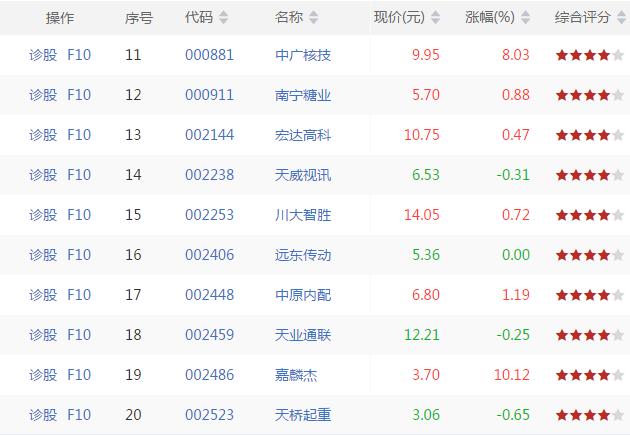Select price 9.95 cell
This screenshot has height=436, width=630.
coord(426,55)
